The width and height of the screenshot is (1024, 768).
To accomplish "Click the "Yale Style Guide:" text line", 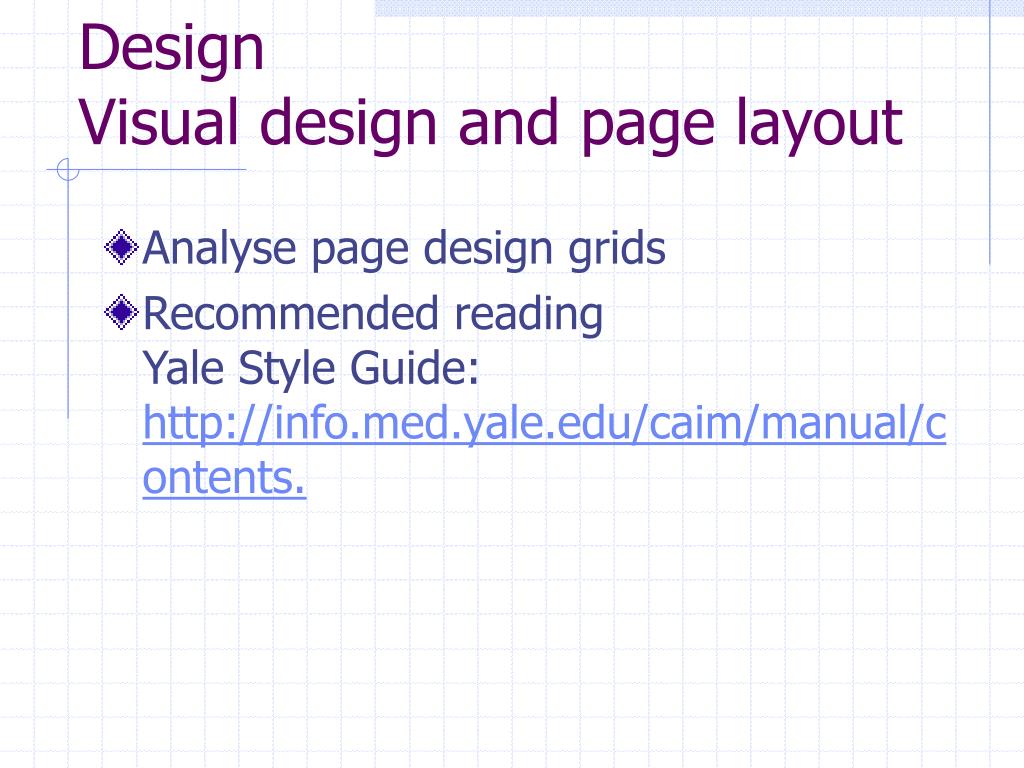I will click(x=311, y=369).
